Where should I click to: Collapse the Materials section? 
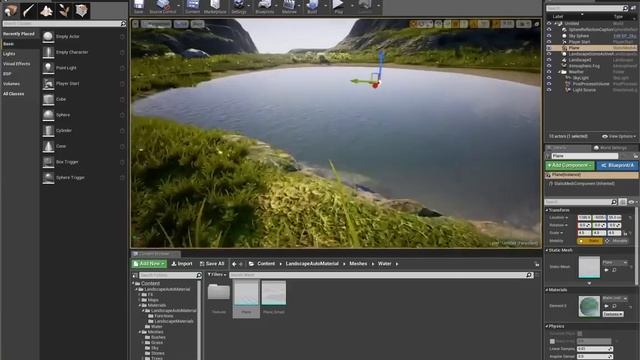point(547,290)
